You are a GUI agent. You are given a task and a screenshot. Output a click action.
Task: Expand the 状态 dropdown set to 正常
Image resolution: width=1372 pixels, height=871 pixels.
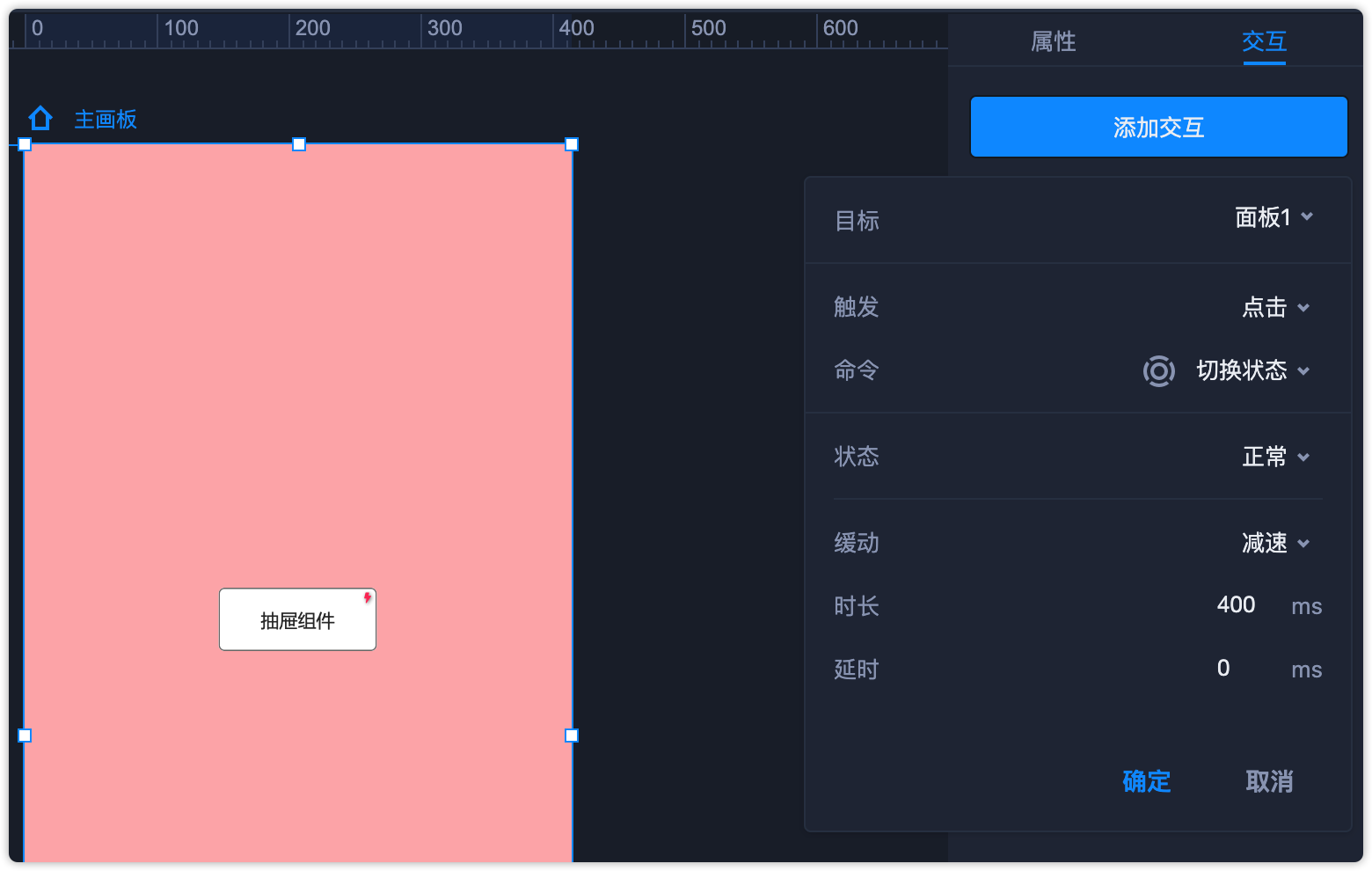[1275, 457]
